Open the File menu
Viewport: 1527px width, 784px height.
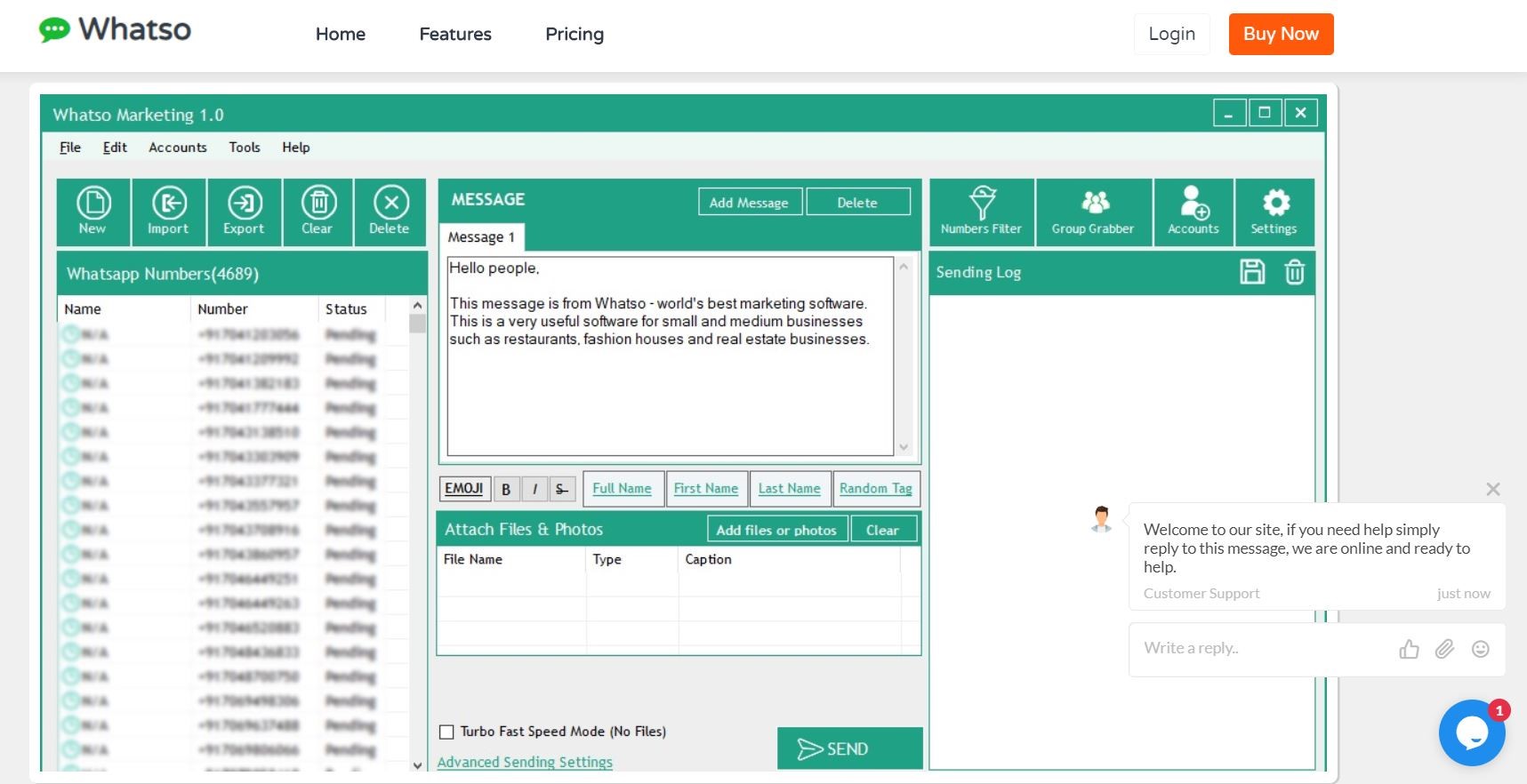click(70, 148)
